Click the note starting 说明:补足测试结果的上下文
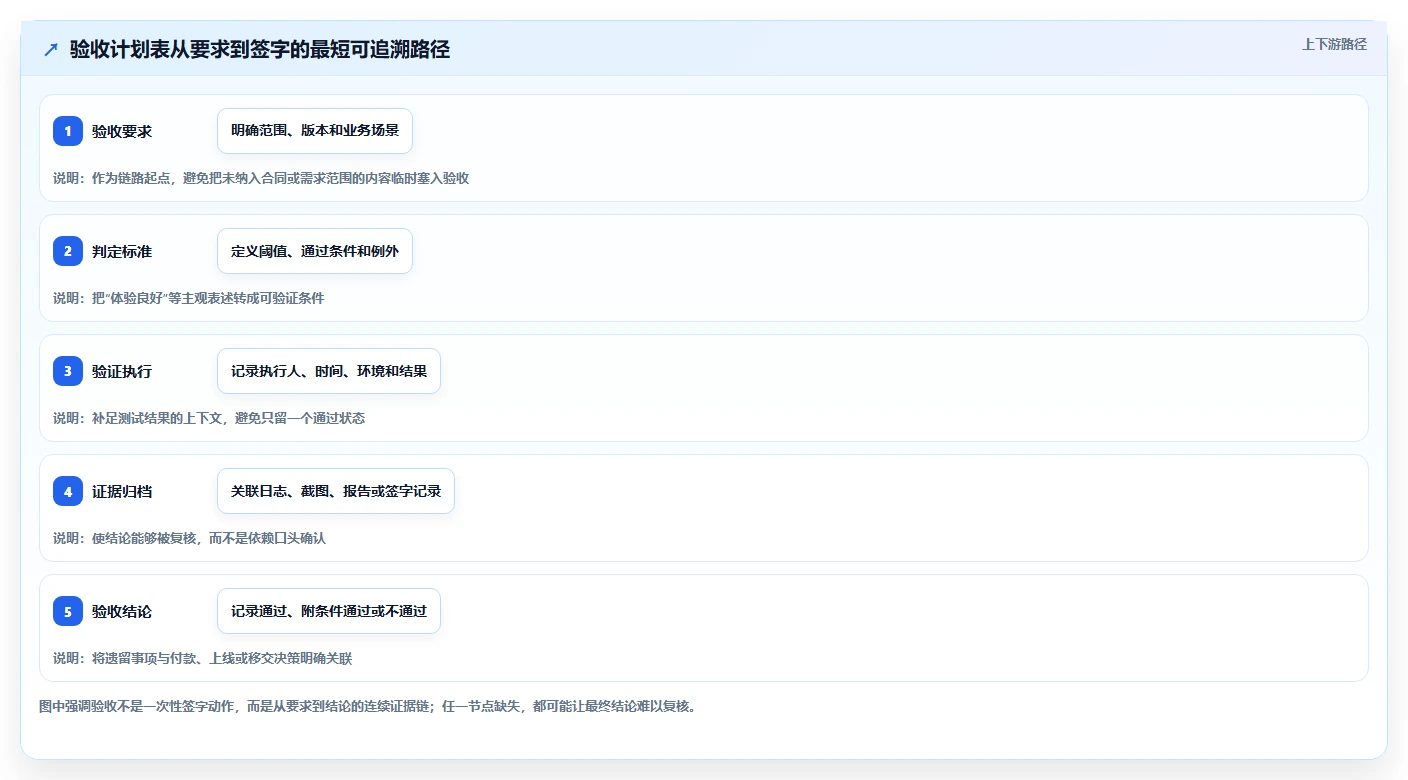 coord(209,418)
